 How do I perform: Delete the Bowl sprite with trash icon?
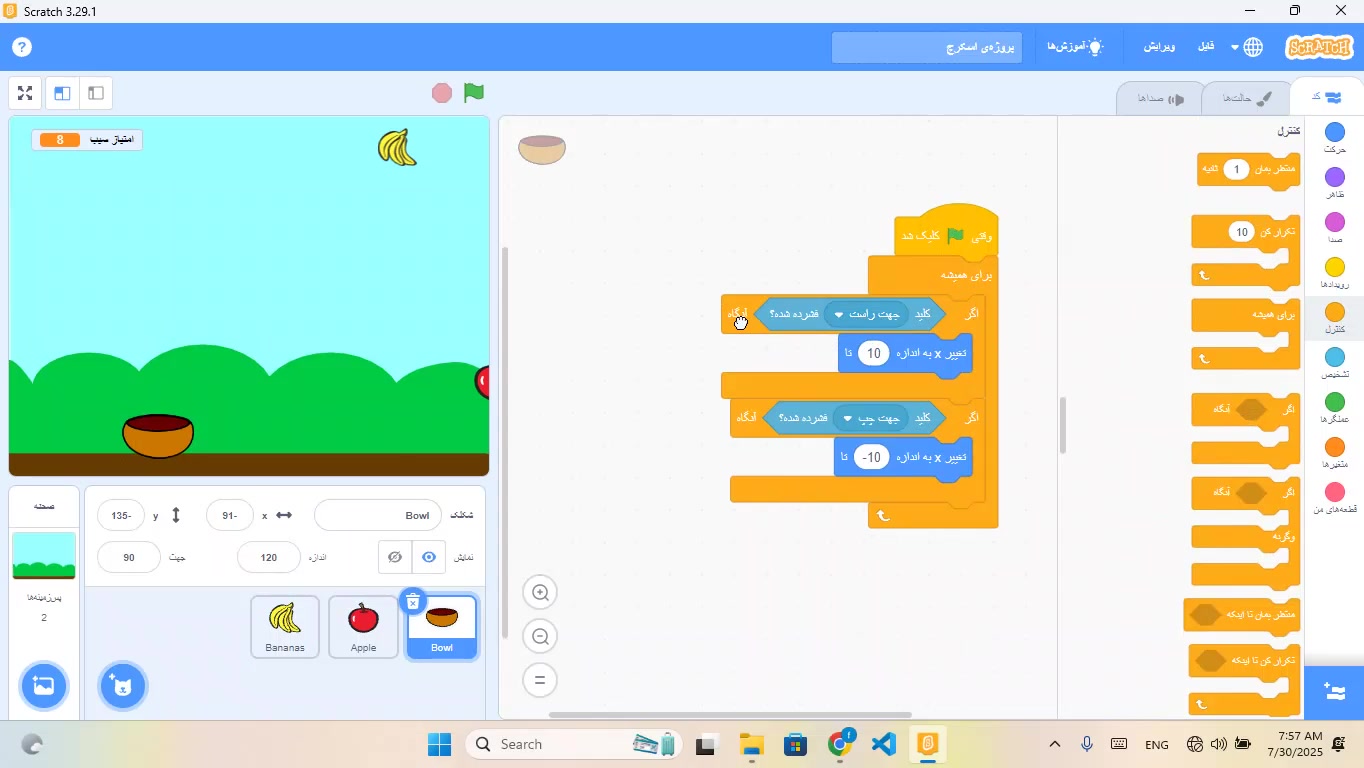click(x=413, y=601)
